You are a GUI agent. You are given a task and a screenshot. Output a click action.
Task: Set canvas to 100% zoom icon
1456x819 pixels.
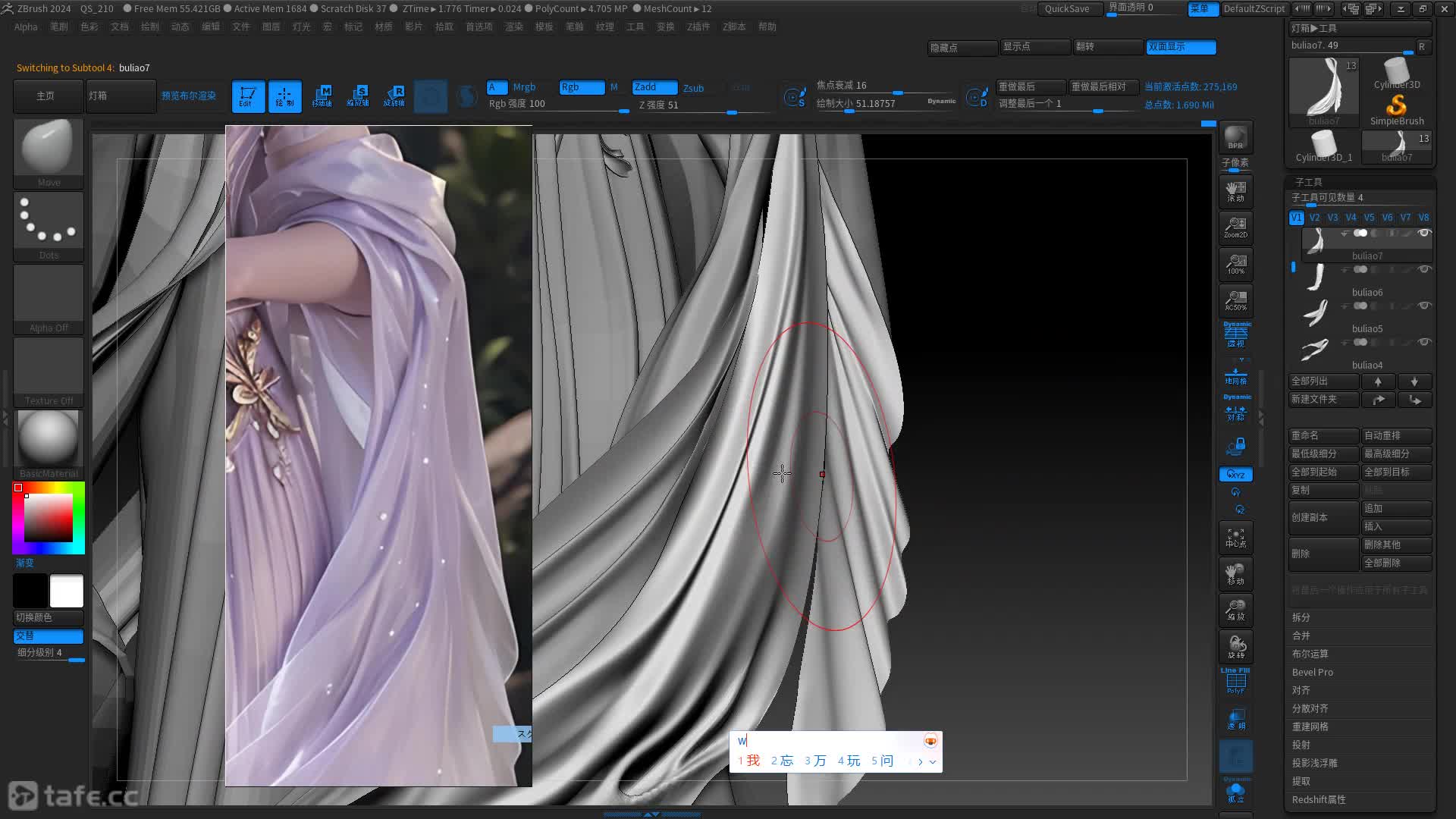(x=1235, y=264)
